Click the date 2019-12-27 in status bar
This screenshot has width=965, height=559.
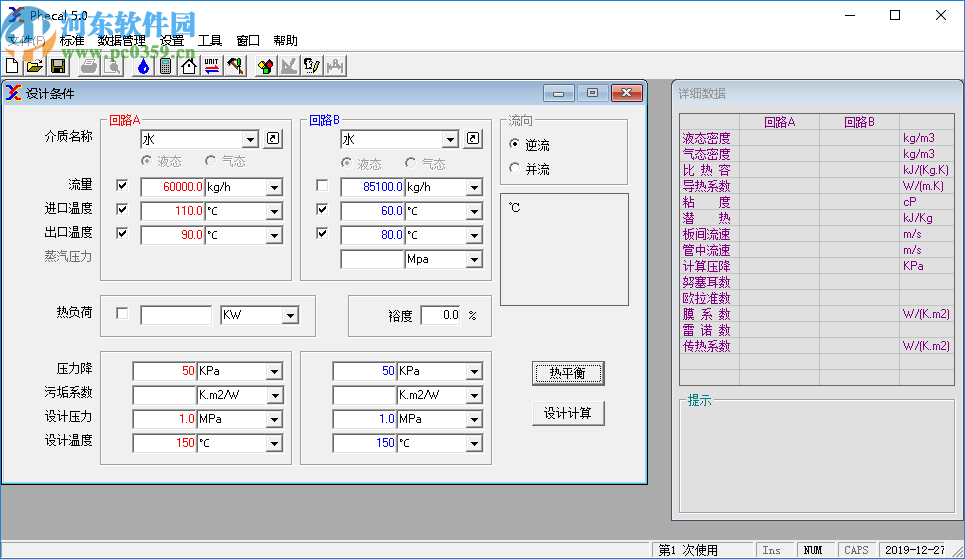coord(915,550)
